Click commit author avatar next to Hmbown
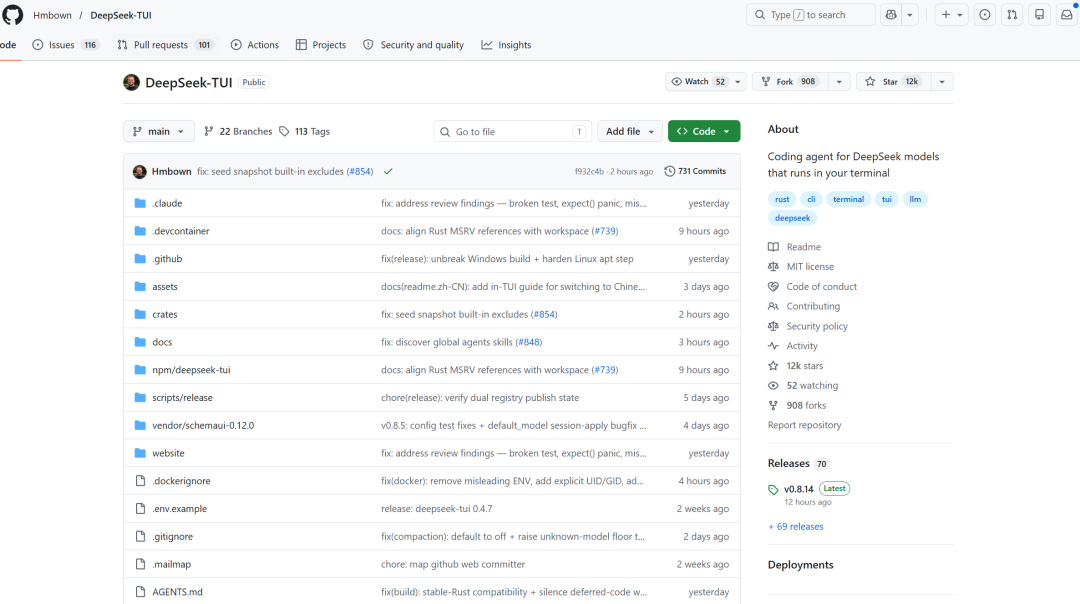 (140, 171)
